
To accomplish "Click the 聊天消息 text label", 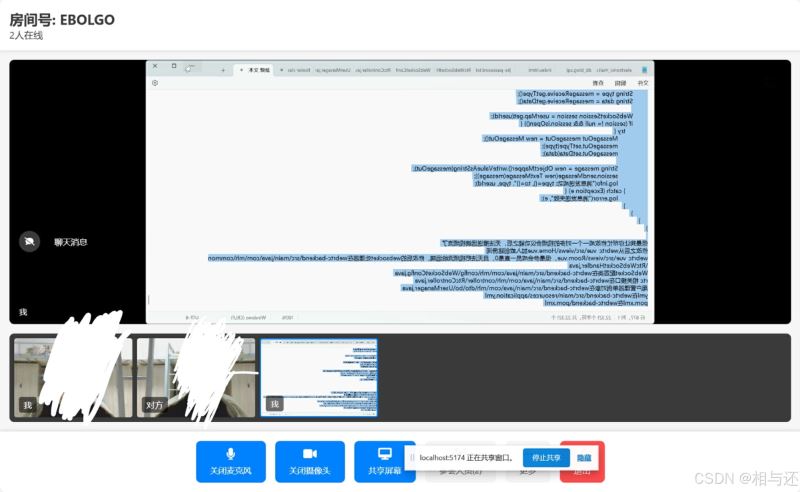I will (70, 242).
